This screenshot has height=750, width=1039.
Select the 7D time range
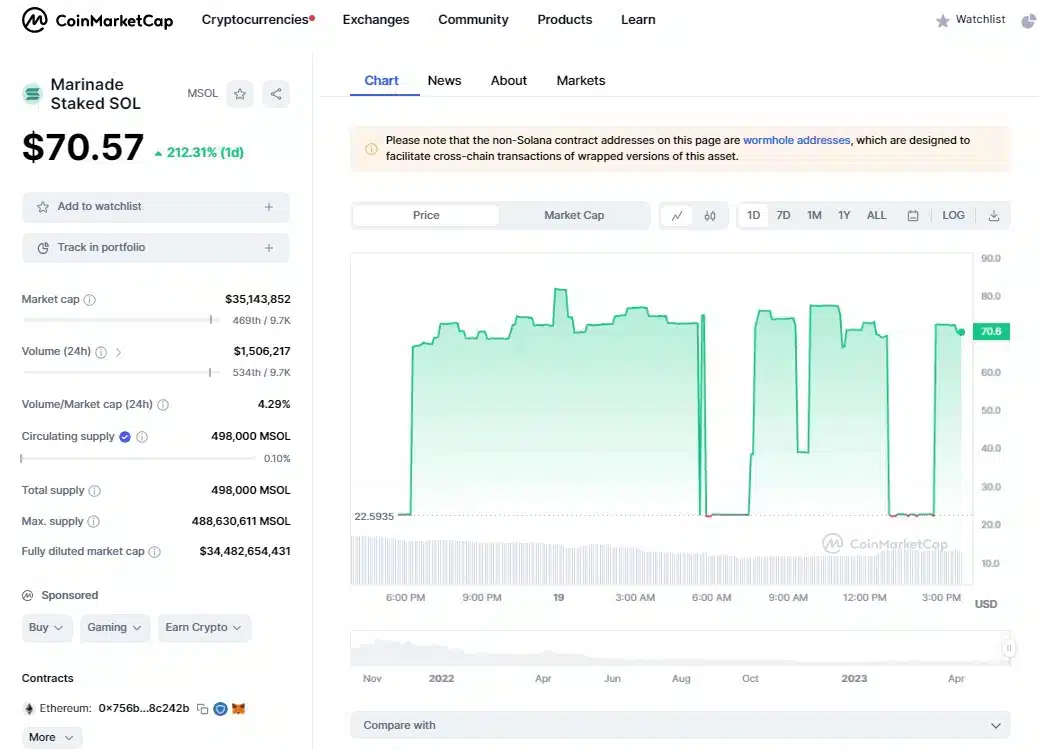[x=783, y=215]
